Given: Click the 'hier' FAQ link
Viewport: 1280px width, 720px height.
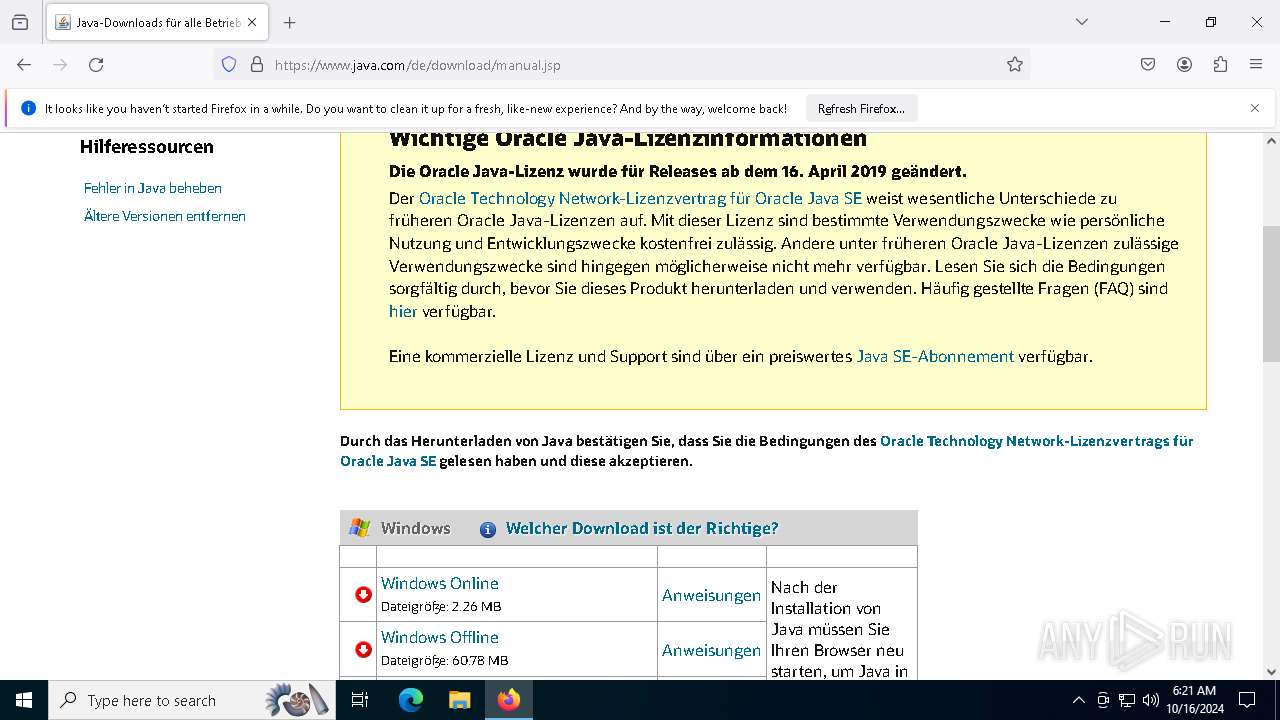Looking at the screenshot, I should point(403,311).
